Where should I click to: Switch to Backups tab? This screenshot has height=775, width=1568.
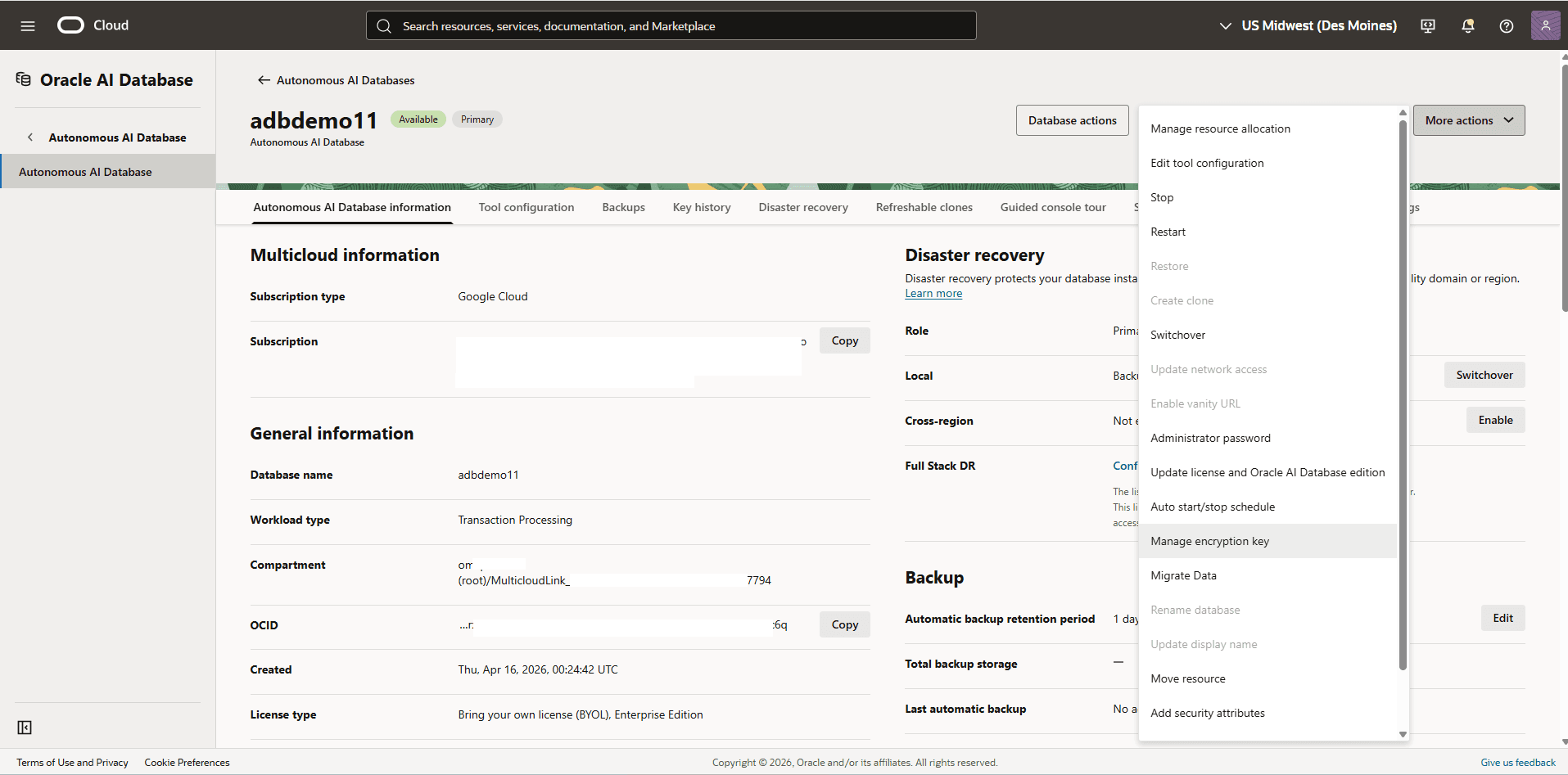[624, 207]
